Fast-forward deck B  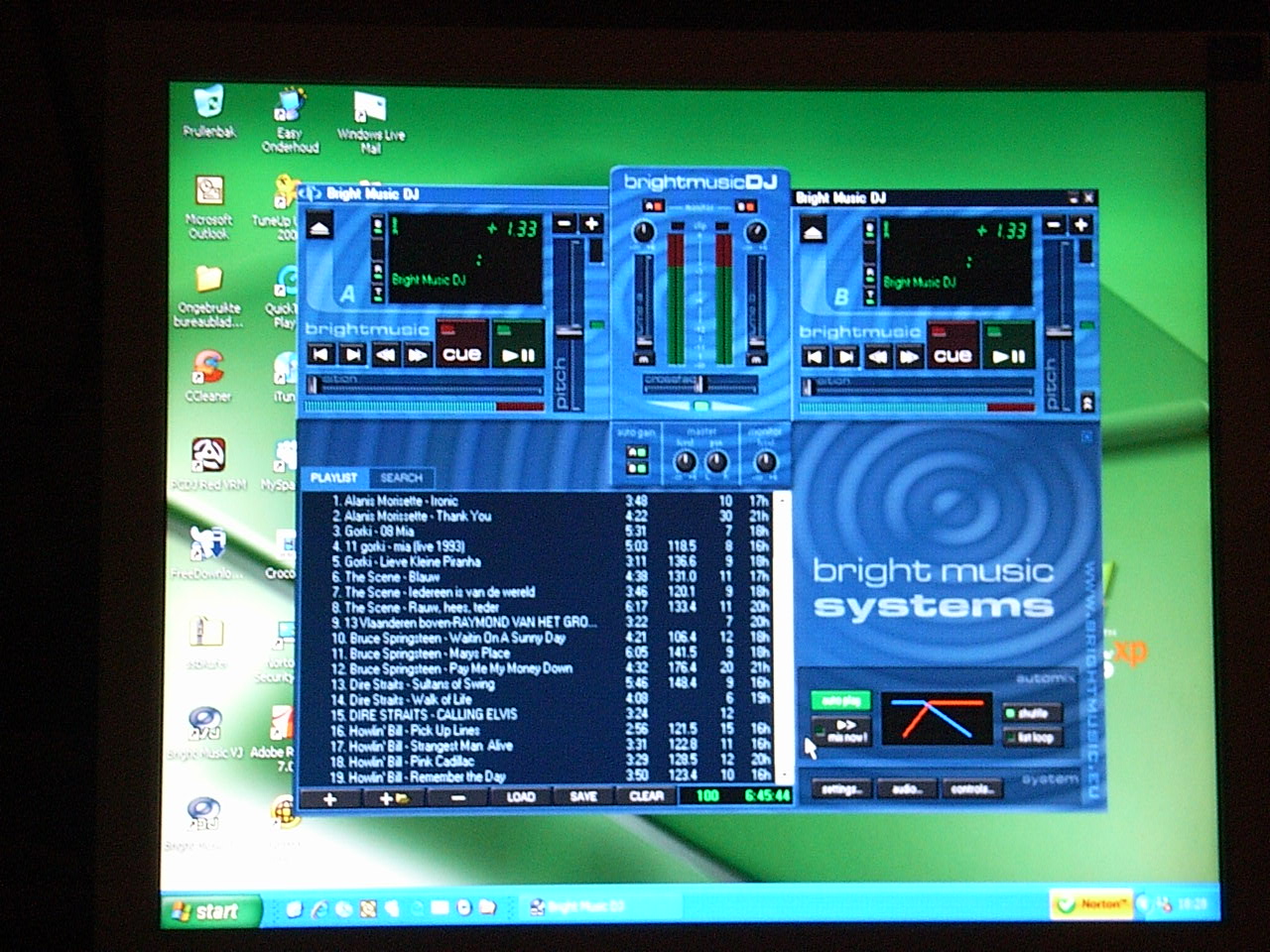[909, 357]
